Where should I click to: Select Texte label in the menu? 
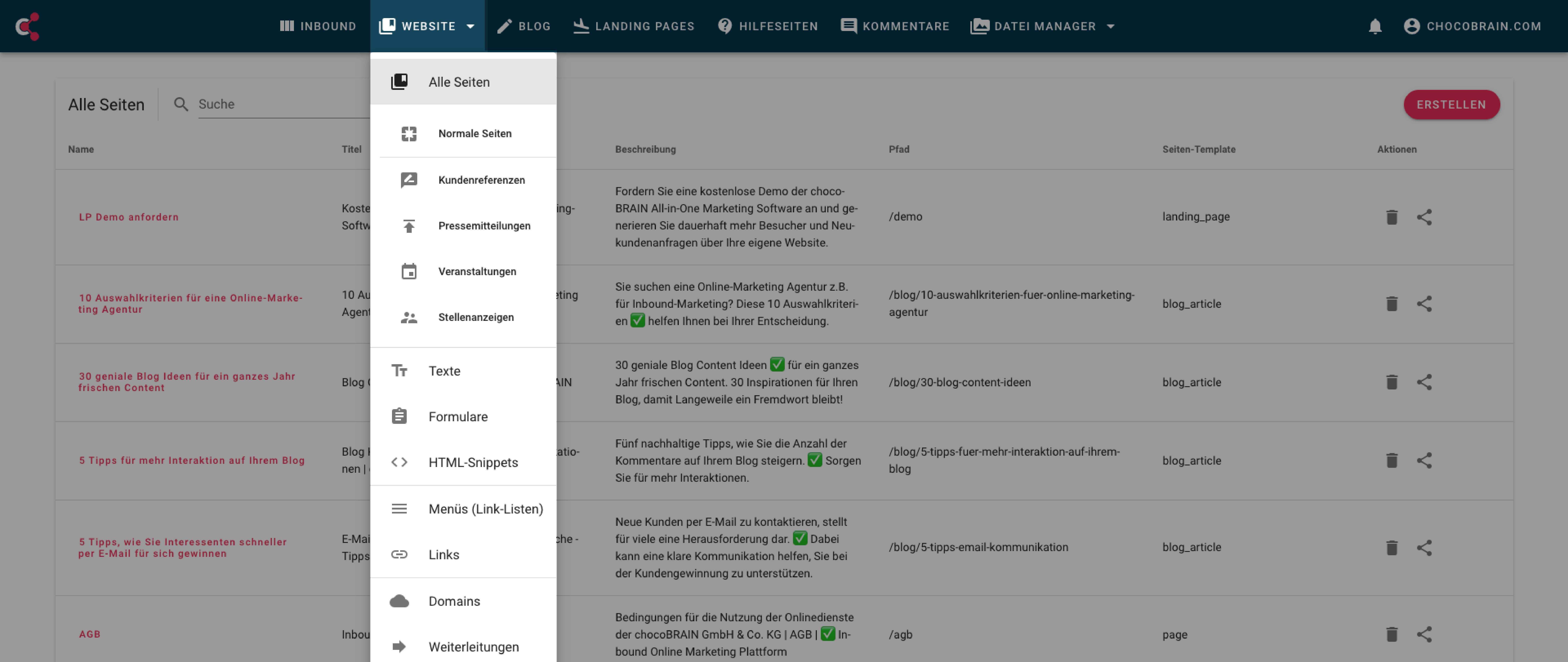point(444,371)
